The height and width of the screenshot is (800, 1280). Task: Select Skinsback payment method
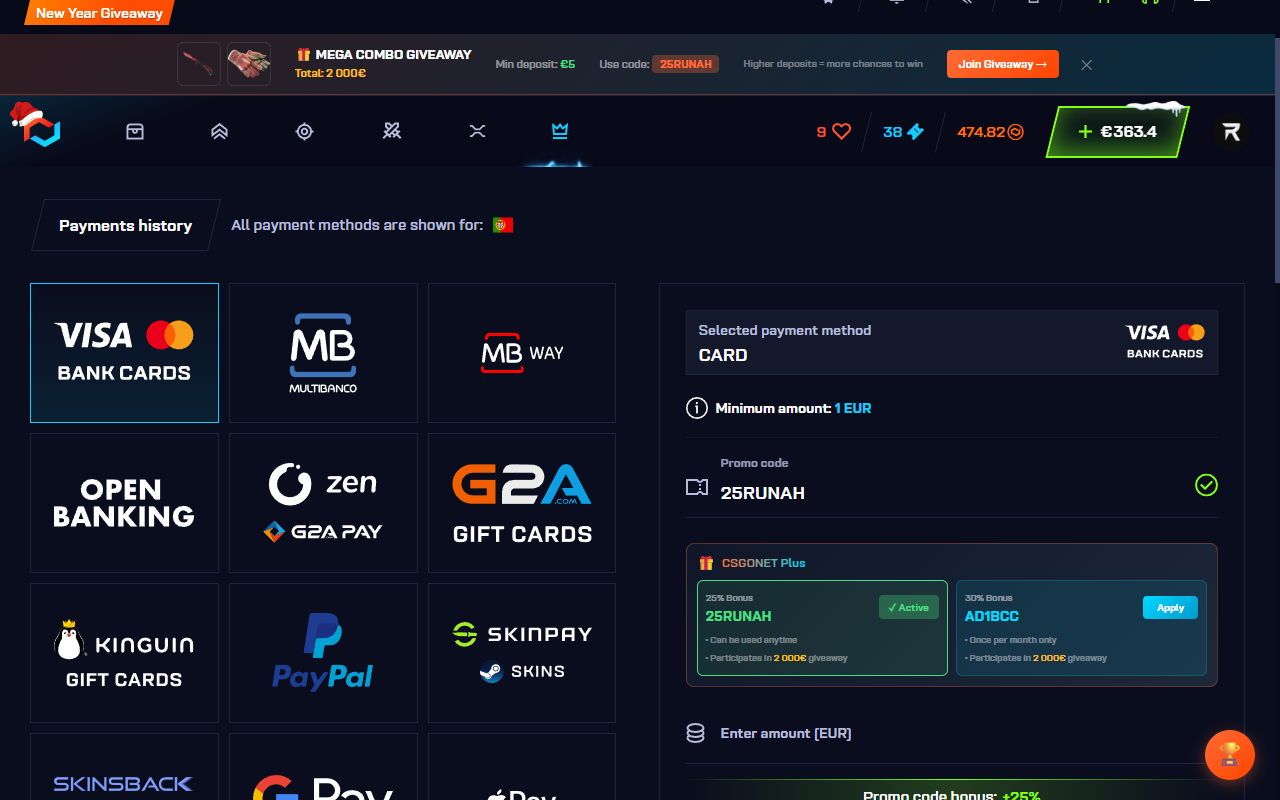[124, 767]
